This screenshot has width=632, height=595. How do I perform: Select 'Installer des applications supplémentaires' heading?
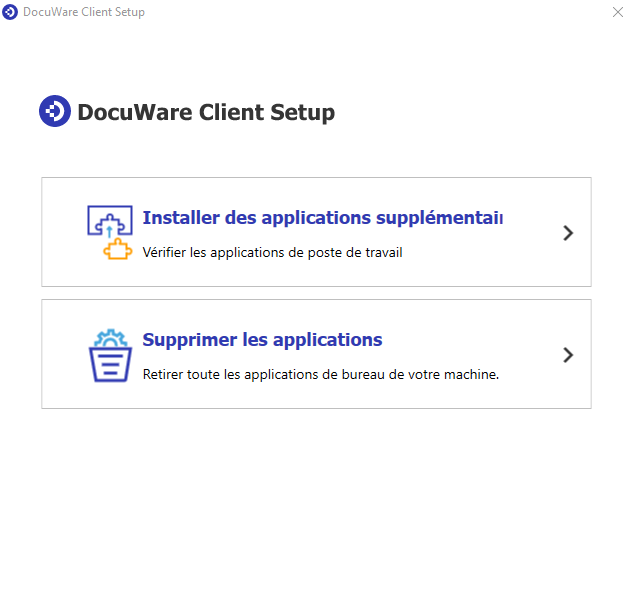pyautogui.click(x=322, y=218)
